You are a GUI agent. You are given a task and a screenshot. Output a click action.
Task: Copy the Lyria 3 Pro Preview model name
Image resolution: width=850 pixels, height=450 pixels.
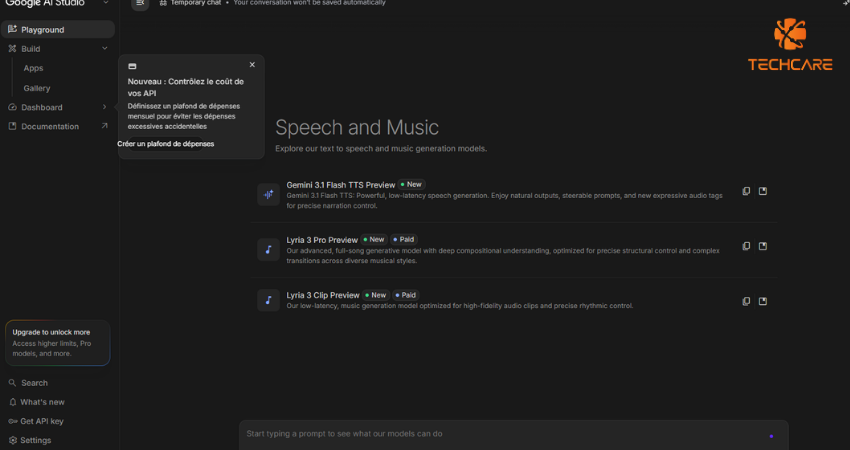[746, 246]
